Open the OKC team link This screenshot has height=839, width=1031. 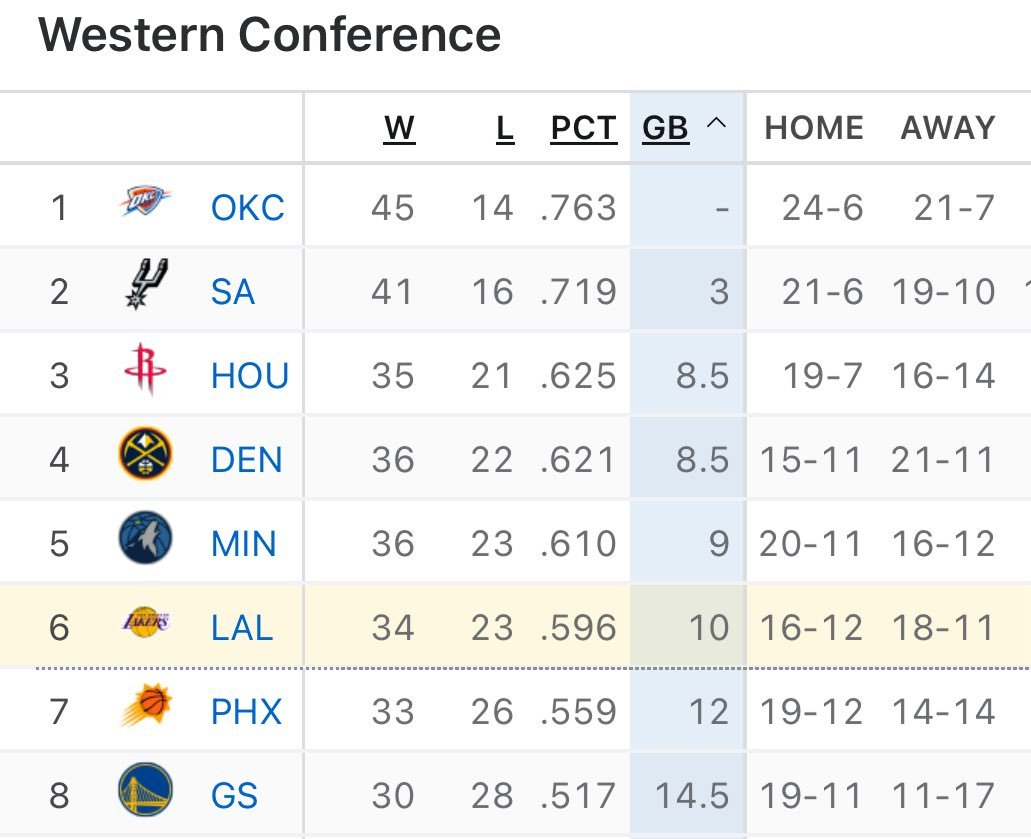248,208
